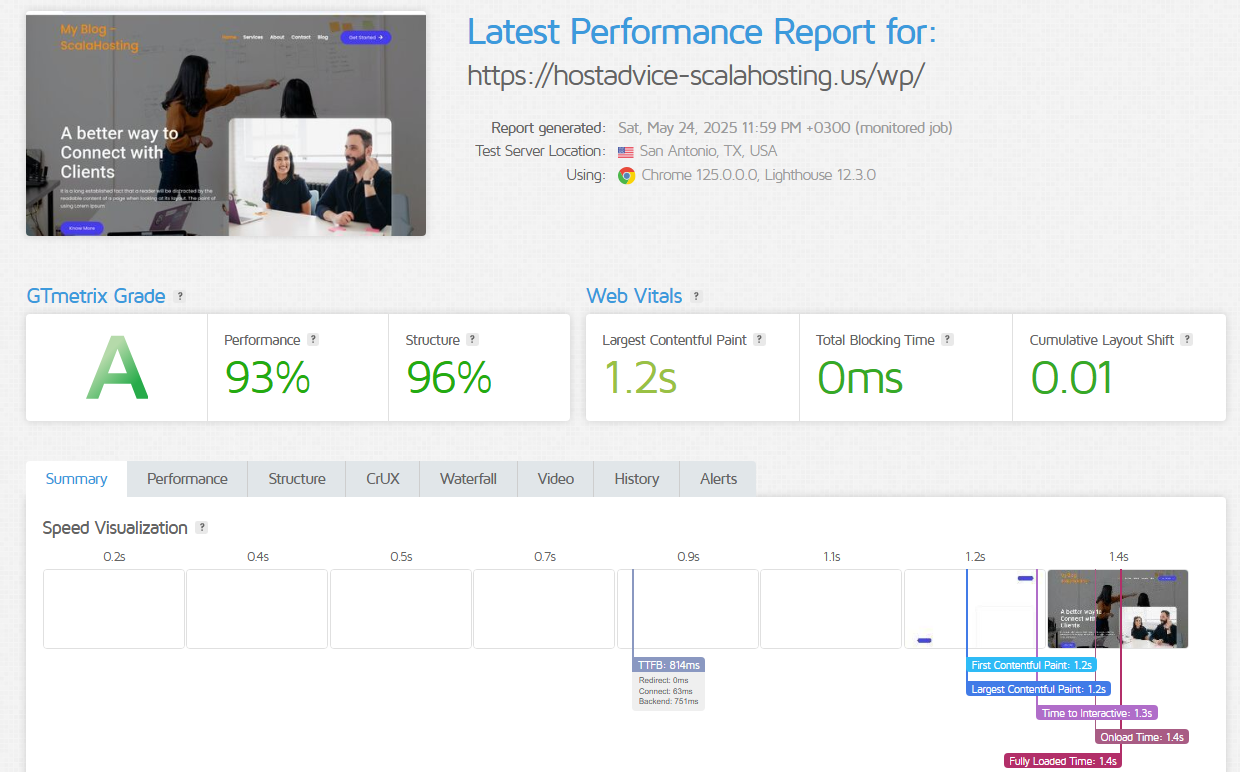Click the Speed Visualization help icon
The width and height of the screenshot is (1240, 772).
pyautogui.click(x=202, y=527)
